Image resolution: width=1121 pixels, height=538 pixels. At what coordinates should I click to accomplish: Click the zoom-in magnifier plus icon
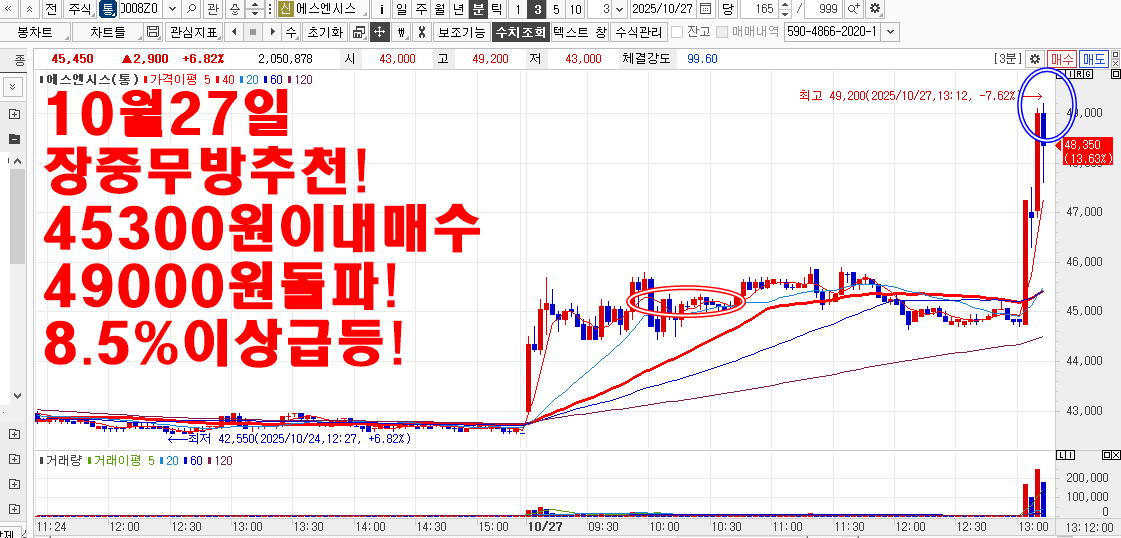(x=853, y=9)
